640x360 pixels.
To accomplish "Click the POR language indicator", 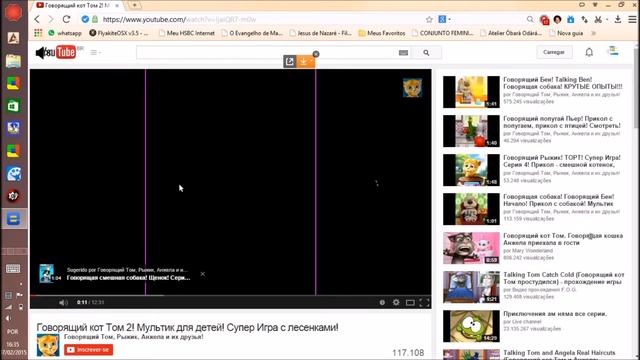I will 13,332.
